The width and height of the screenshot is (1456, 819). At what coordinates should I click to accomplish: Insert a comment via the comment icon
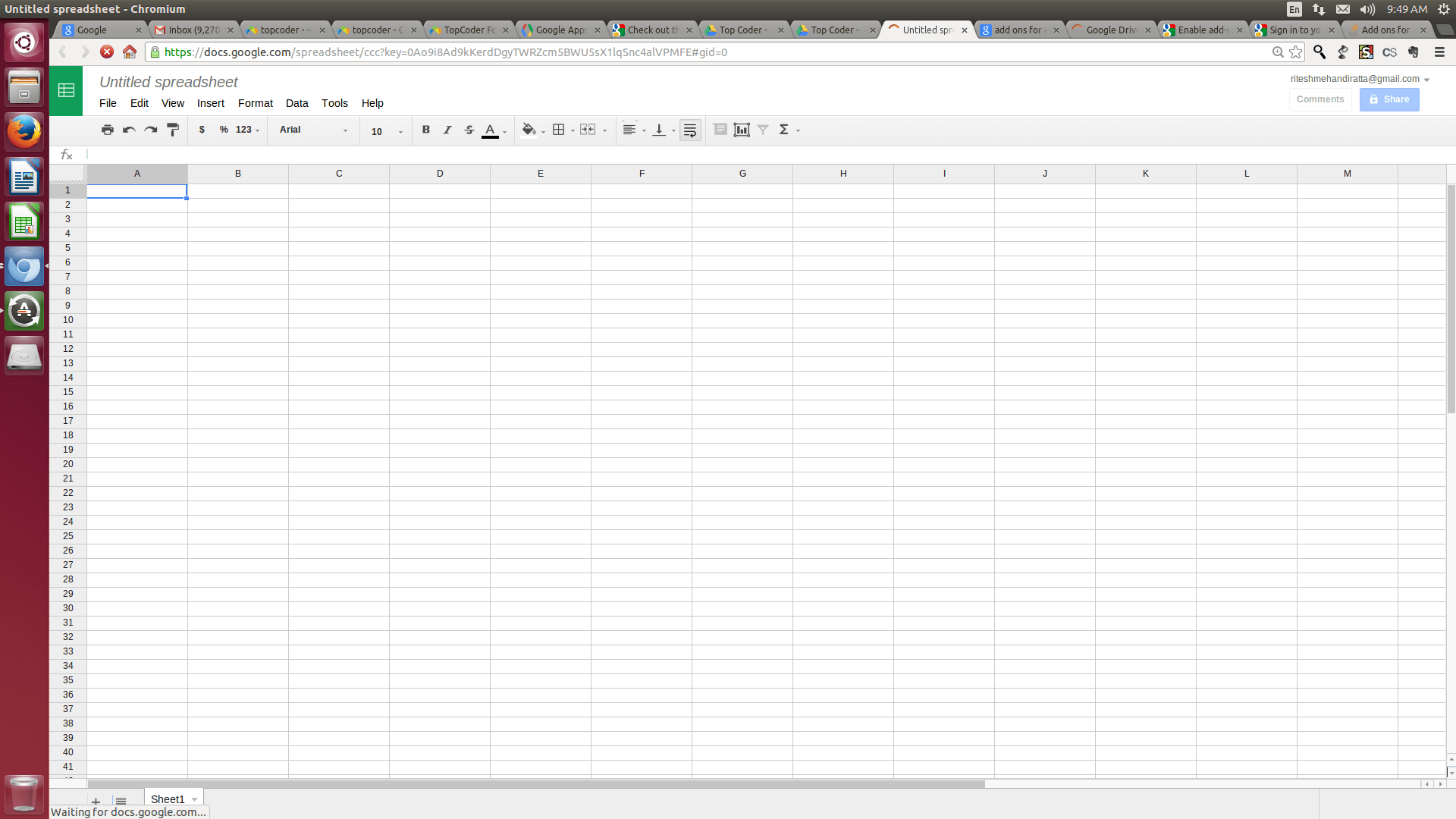[720, 130]
